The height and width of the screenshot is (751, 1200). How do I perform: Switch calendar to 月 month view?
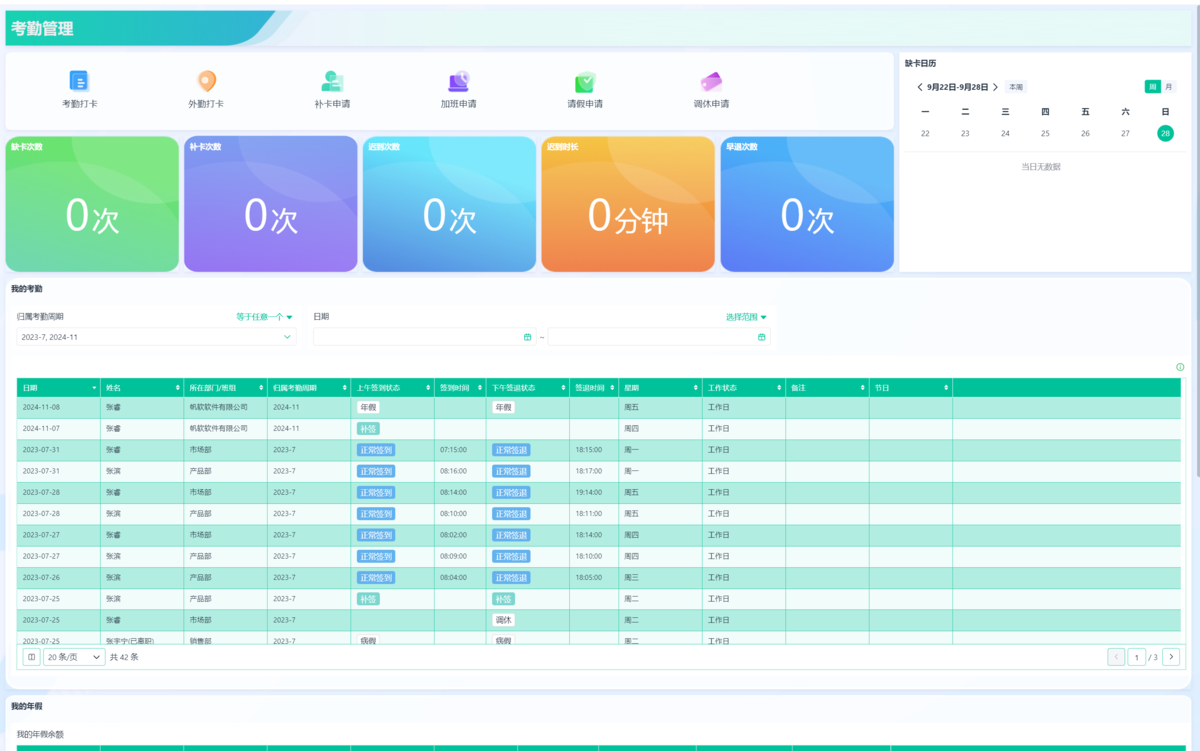tap(1169, 87)
